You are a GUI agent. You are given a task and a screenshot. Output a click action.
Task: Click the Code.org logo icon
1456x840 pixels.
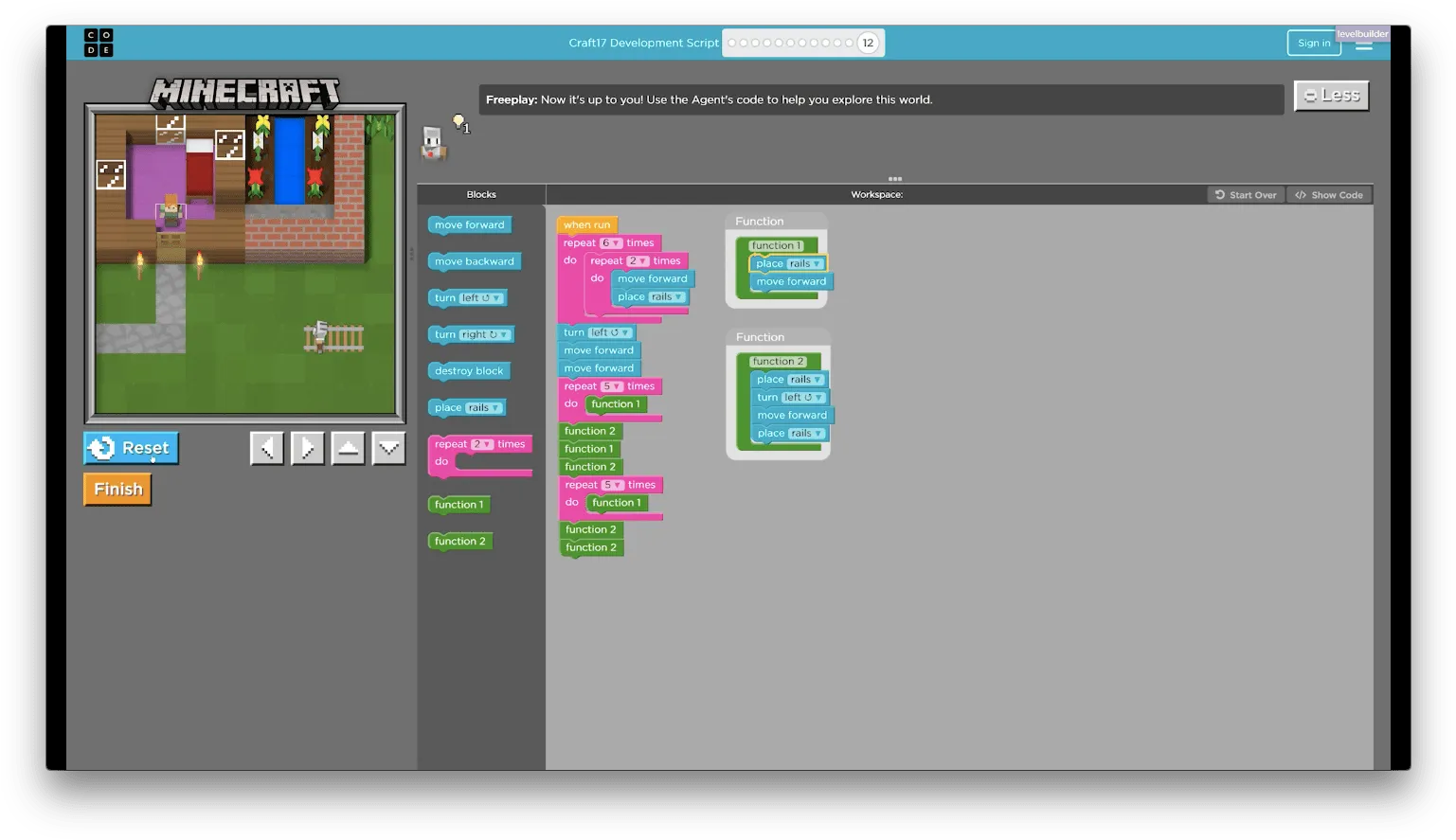(x=99, y=43)
